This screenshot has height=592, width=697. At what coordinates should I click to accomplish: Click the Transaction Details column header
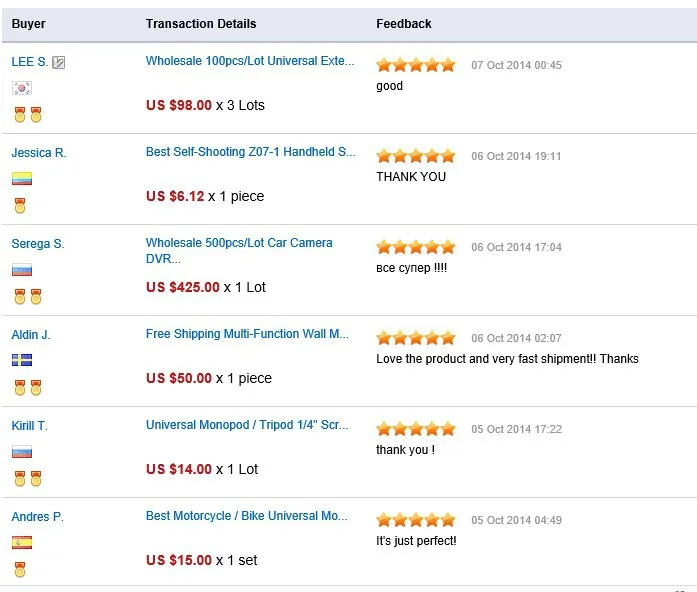coord(200,24)
